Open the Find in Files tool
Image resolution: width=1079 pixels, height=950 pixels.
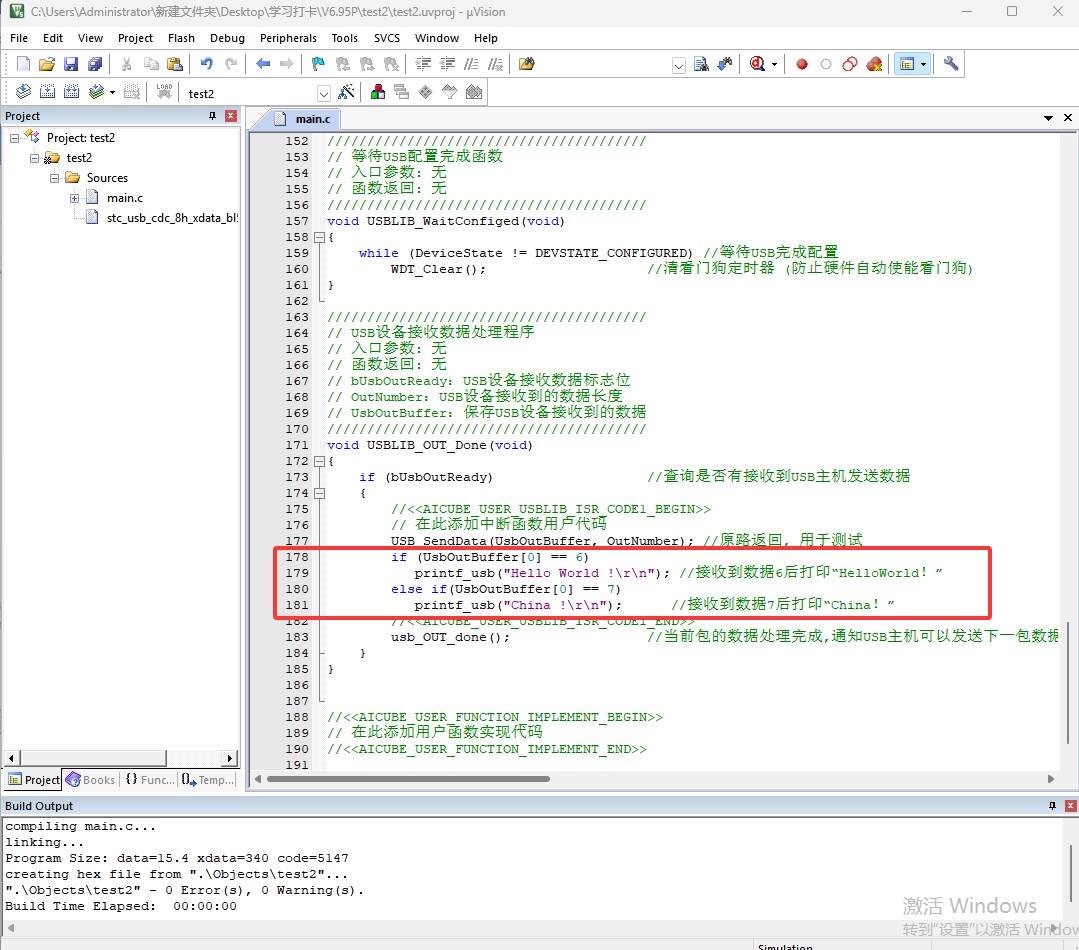[x=526, y=64]
